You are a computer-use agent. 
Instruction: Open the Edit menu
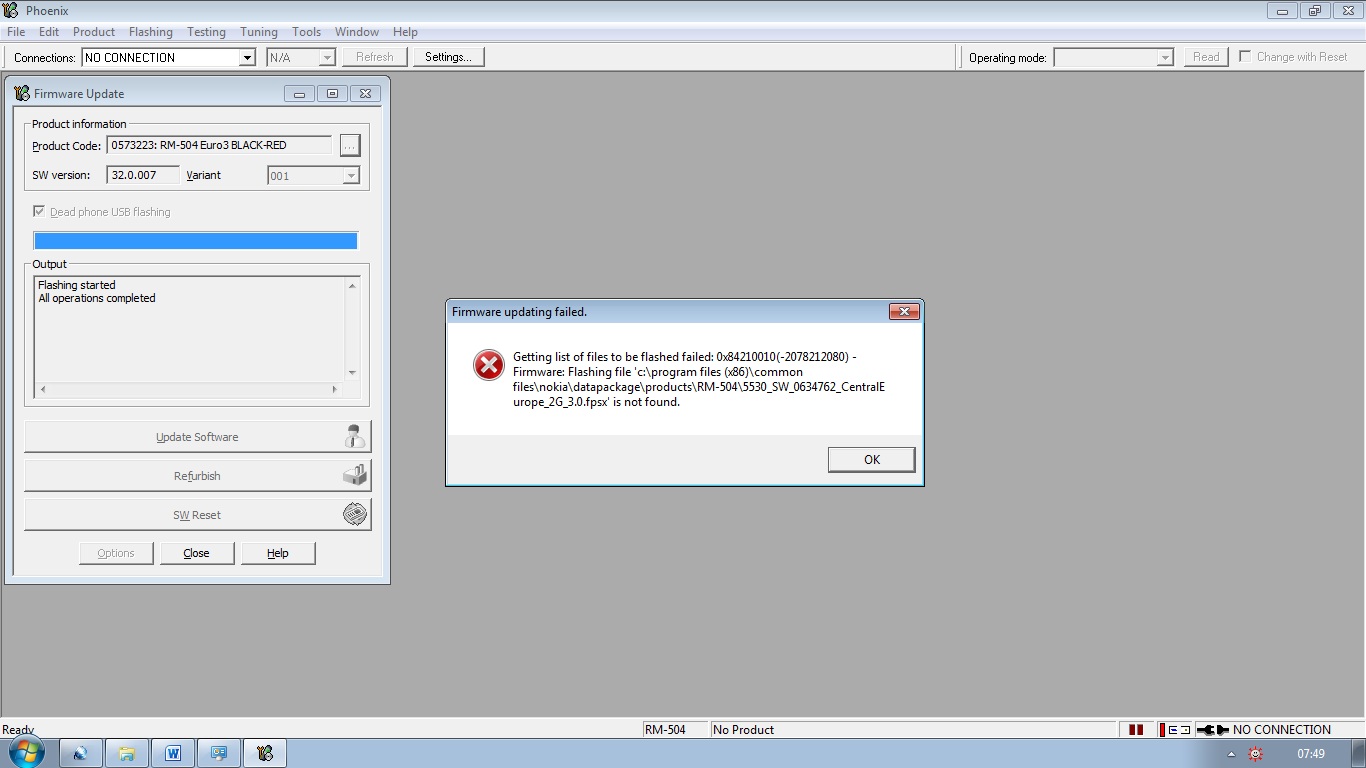(x=49, y=32)
